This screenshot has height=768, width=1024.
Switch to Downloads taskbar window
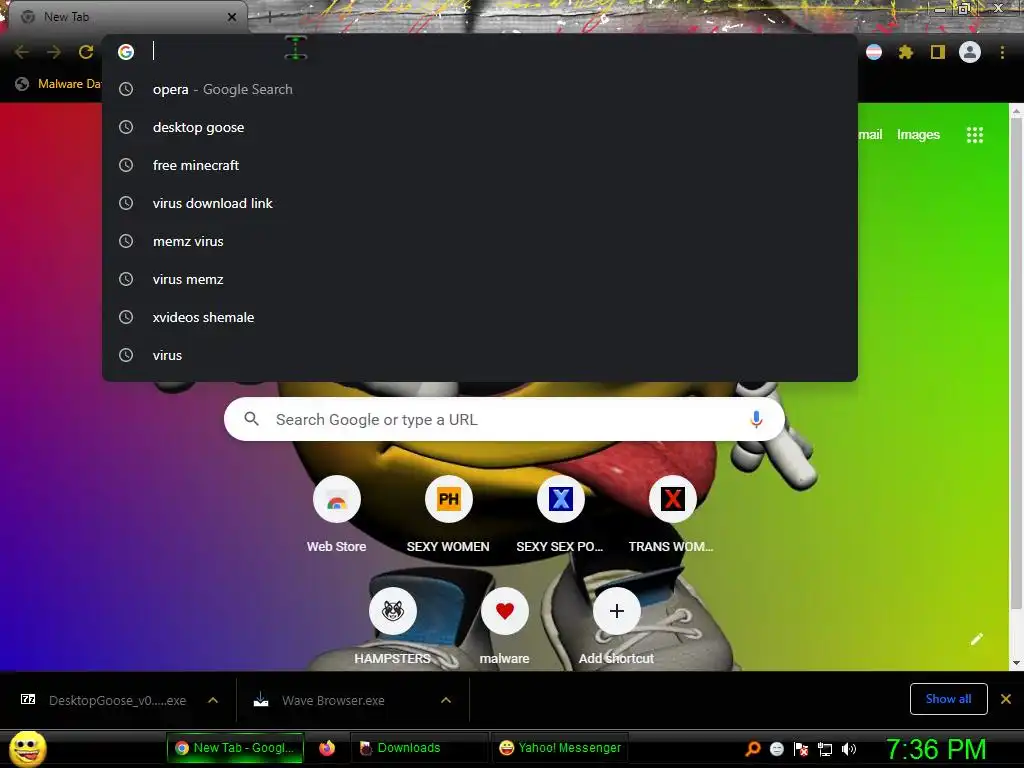coord(420,748)
